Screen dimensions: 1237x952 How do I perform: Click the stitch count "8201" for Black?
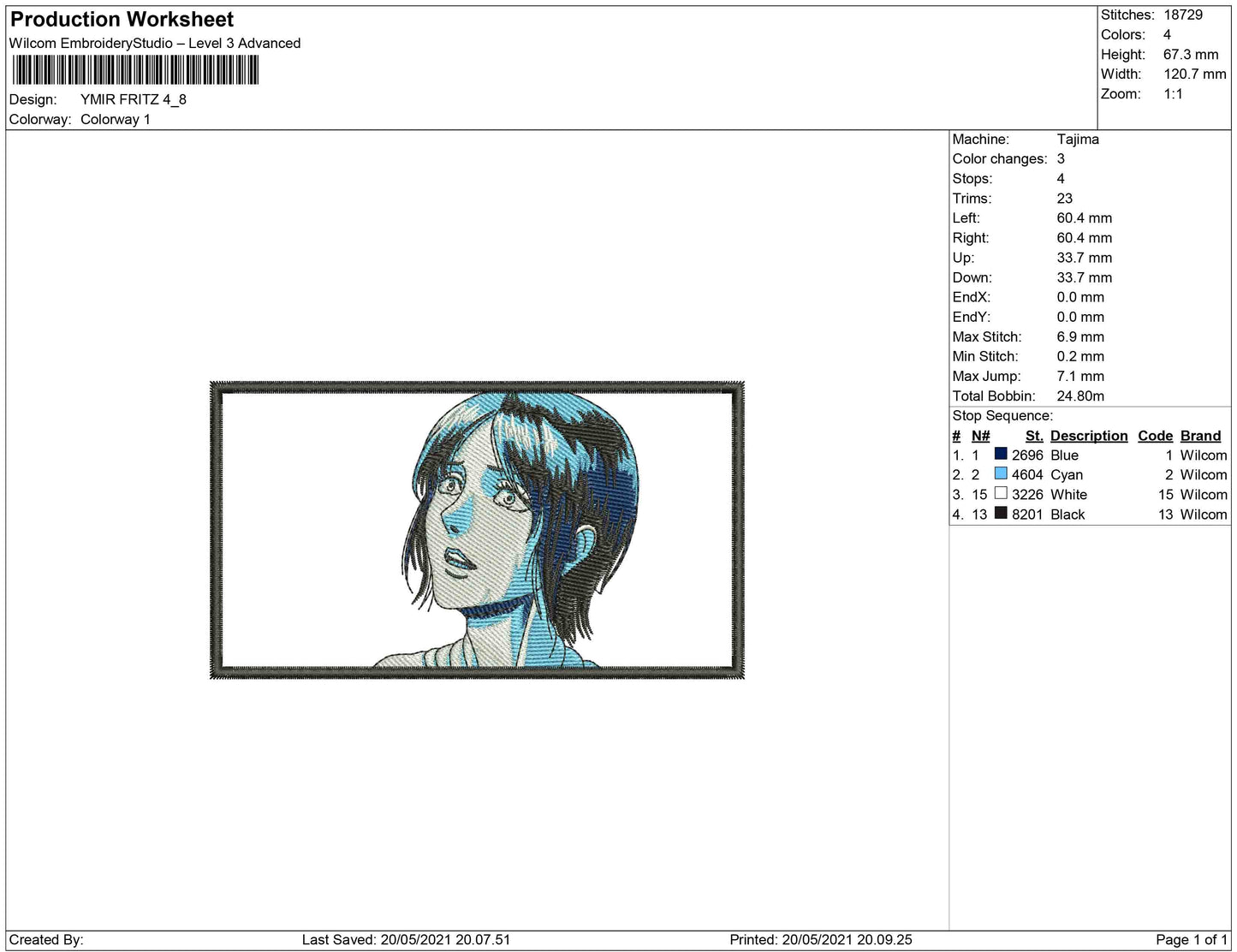coord(1027,514)
